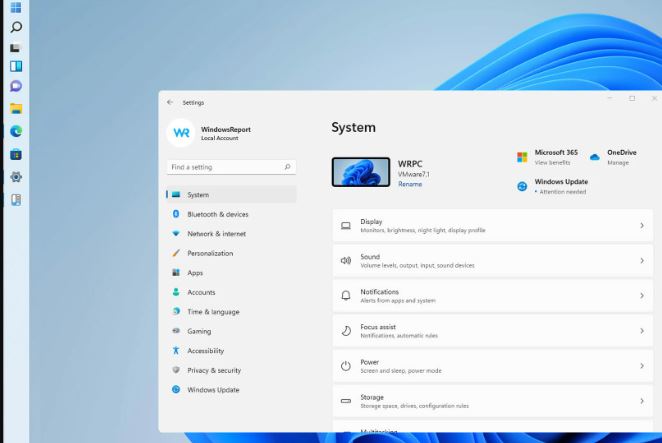Click the Microsoft 365 logo icon
662x443 pixels.
(x=522, y=157)
